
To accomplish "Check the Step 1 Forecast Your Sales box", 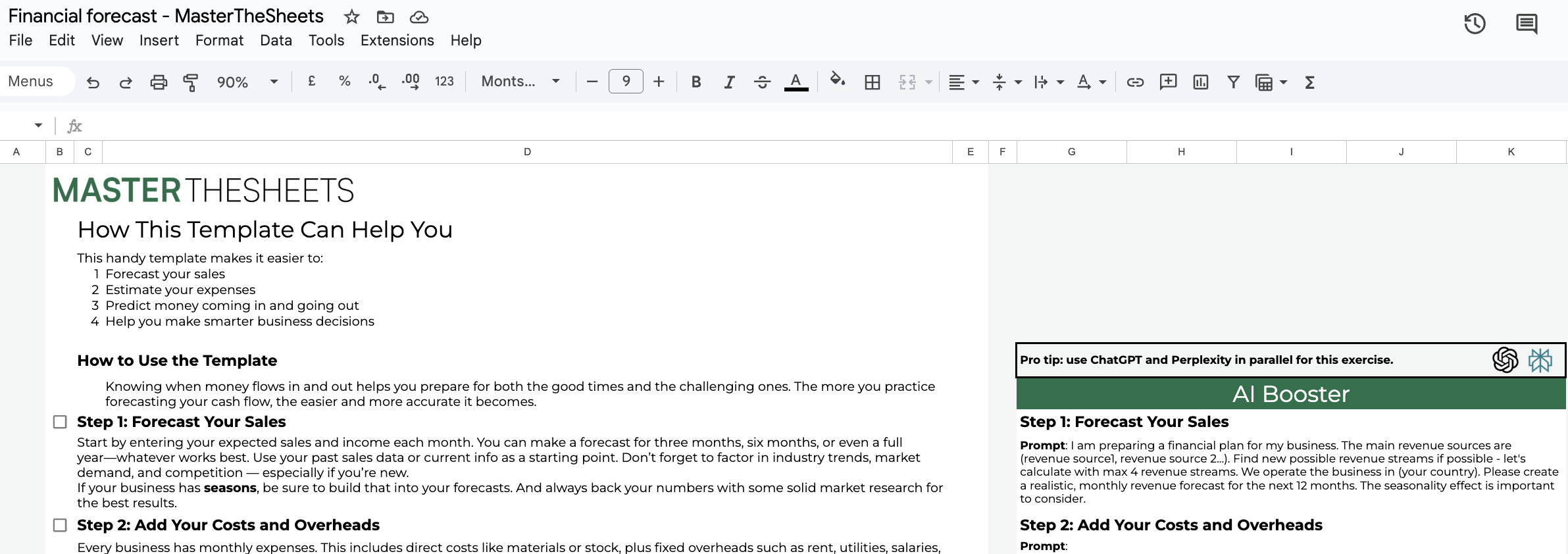I will [x=60, y=422].
